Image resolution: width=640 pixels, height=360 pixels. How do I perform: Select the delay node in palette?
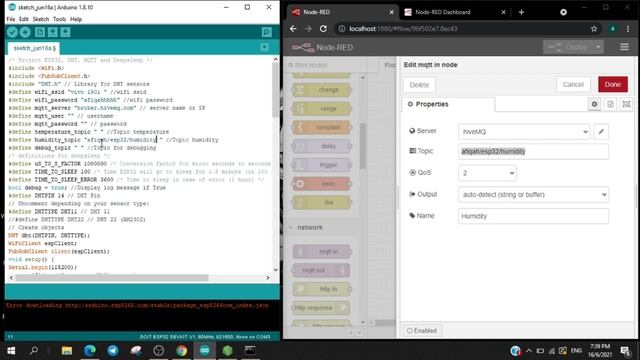coord(322,146)
